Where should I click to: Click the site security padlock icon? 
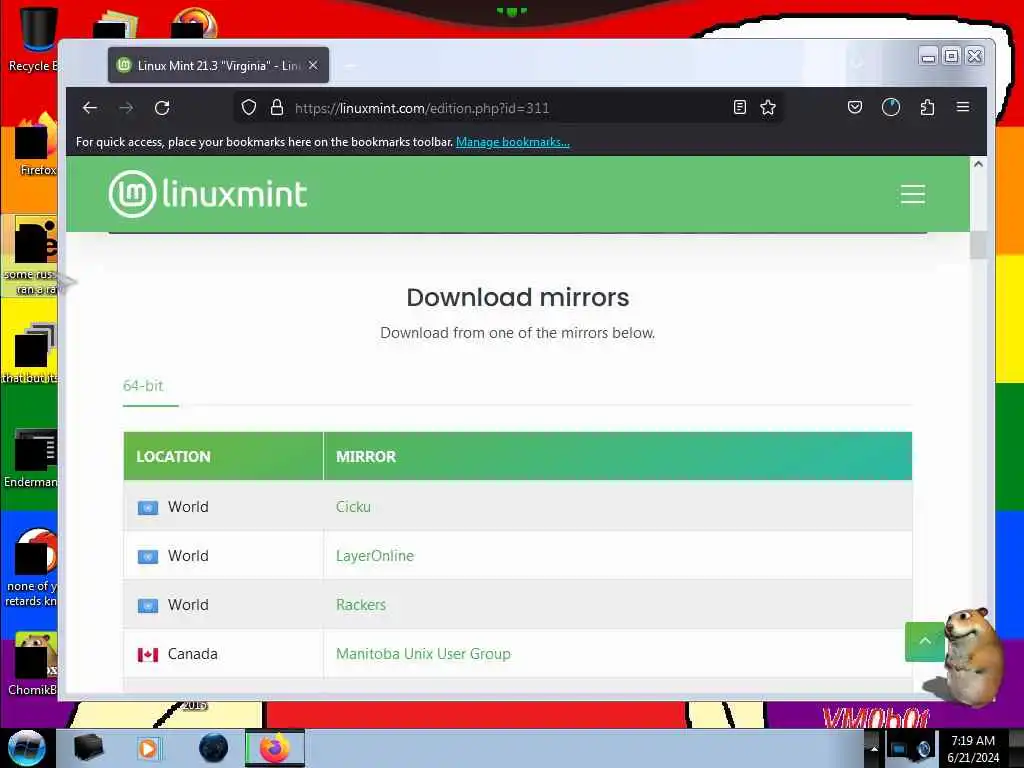277,108
